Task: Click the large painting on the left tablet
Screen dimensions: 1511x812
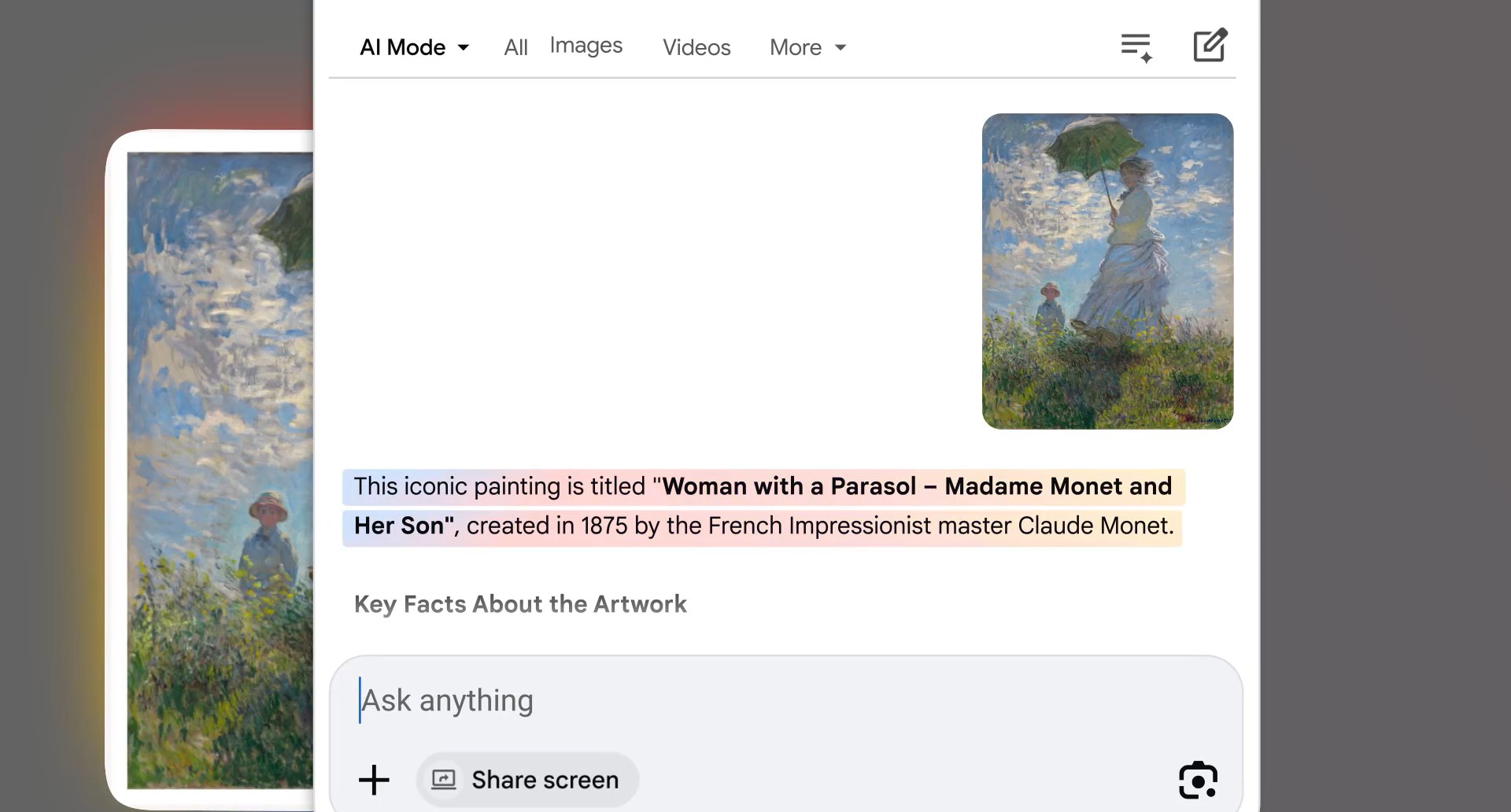Action: pos(220,471)
